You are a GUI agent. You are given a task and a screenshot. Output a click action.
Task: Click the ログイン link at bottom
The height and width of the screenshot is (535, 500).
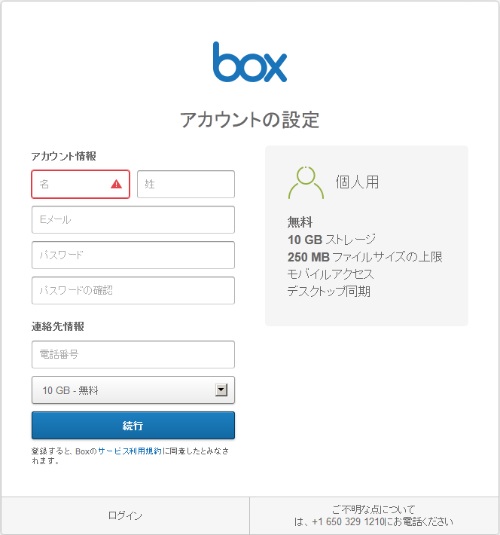click(x=125, y=516)
